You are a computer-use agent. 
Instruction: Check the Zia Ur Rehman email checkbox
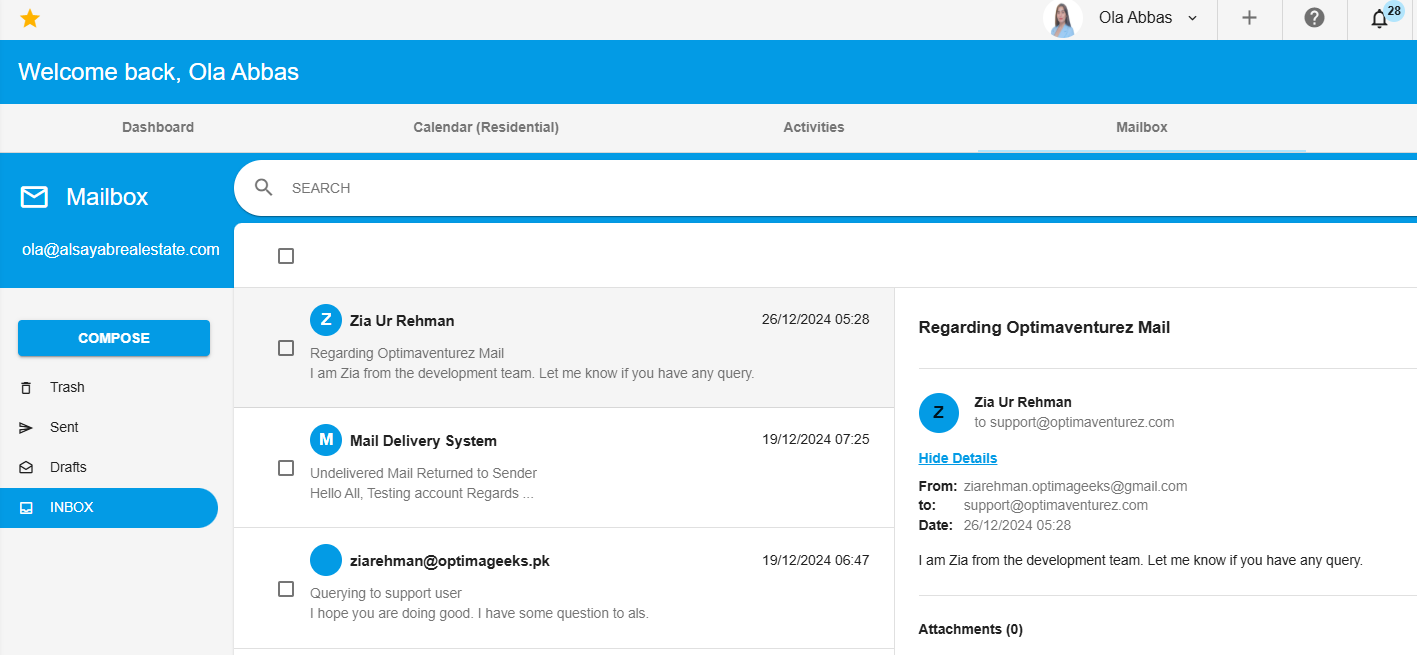(286, 348)
